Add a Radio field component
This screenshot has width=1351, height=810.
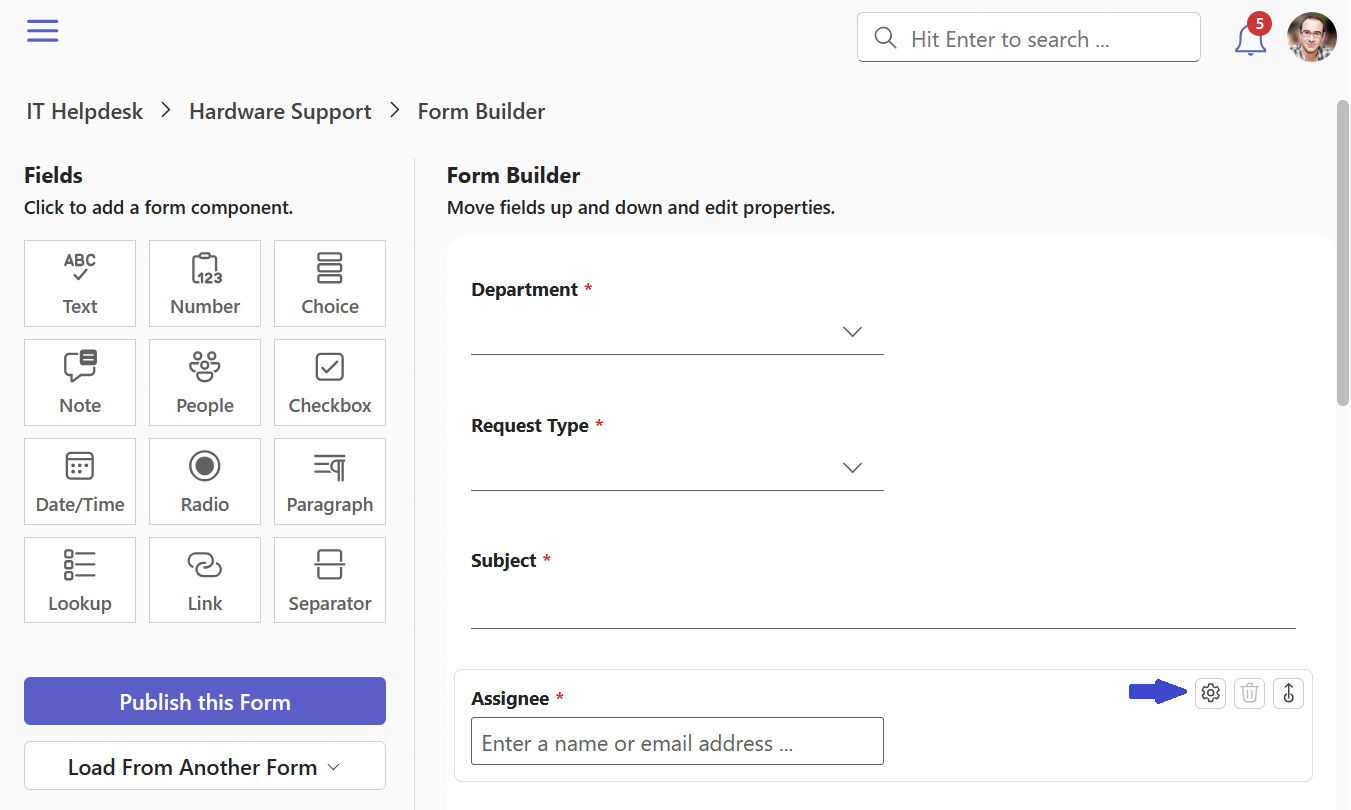tap(205, 481)
